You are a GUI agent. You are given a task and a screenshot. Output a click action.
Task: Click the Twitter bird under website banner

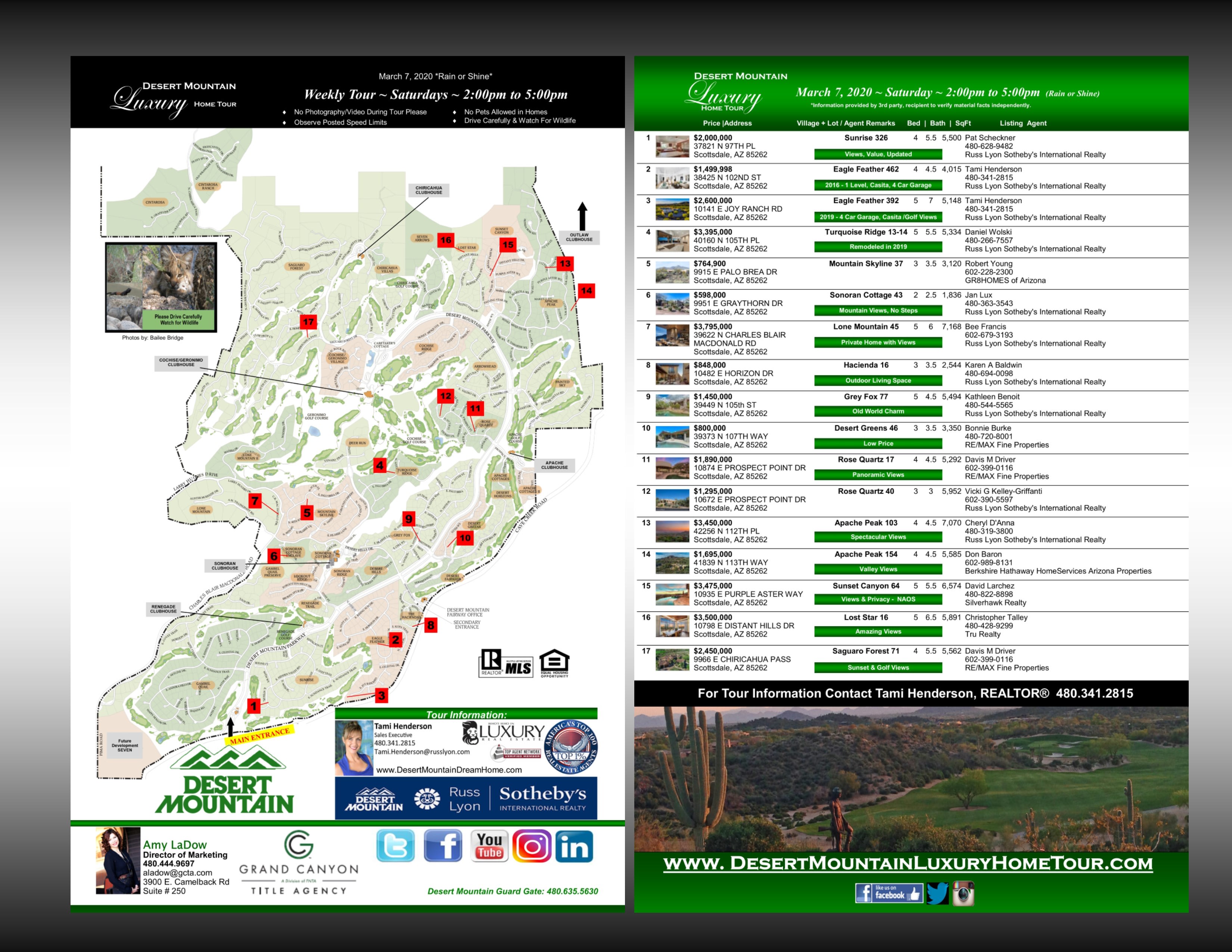click(937, 893)
